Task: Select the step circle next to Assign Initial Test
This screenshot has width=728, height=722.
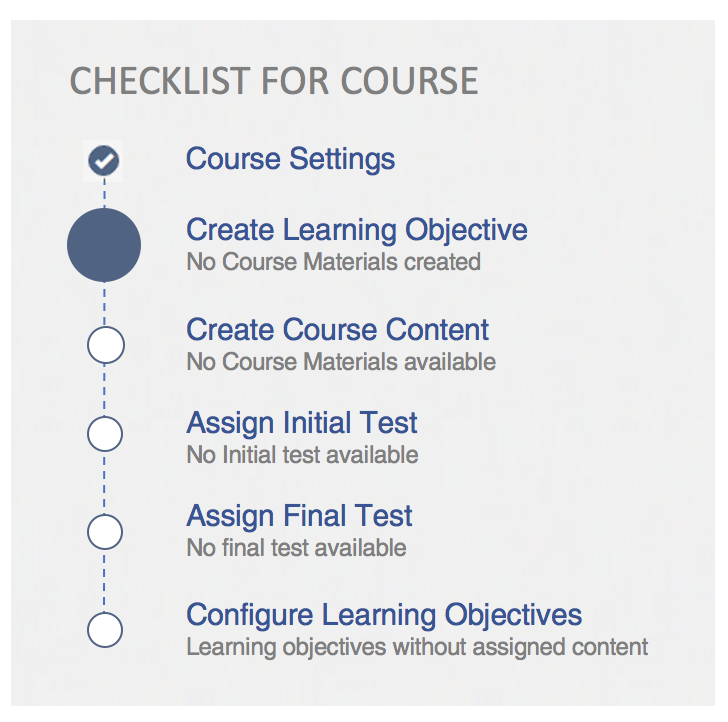Action: pos(105,435)
